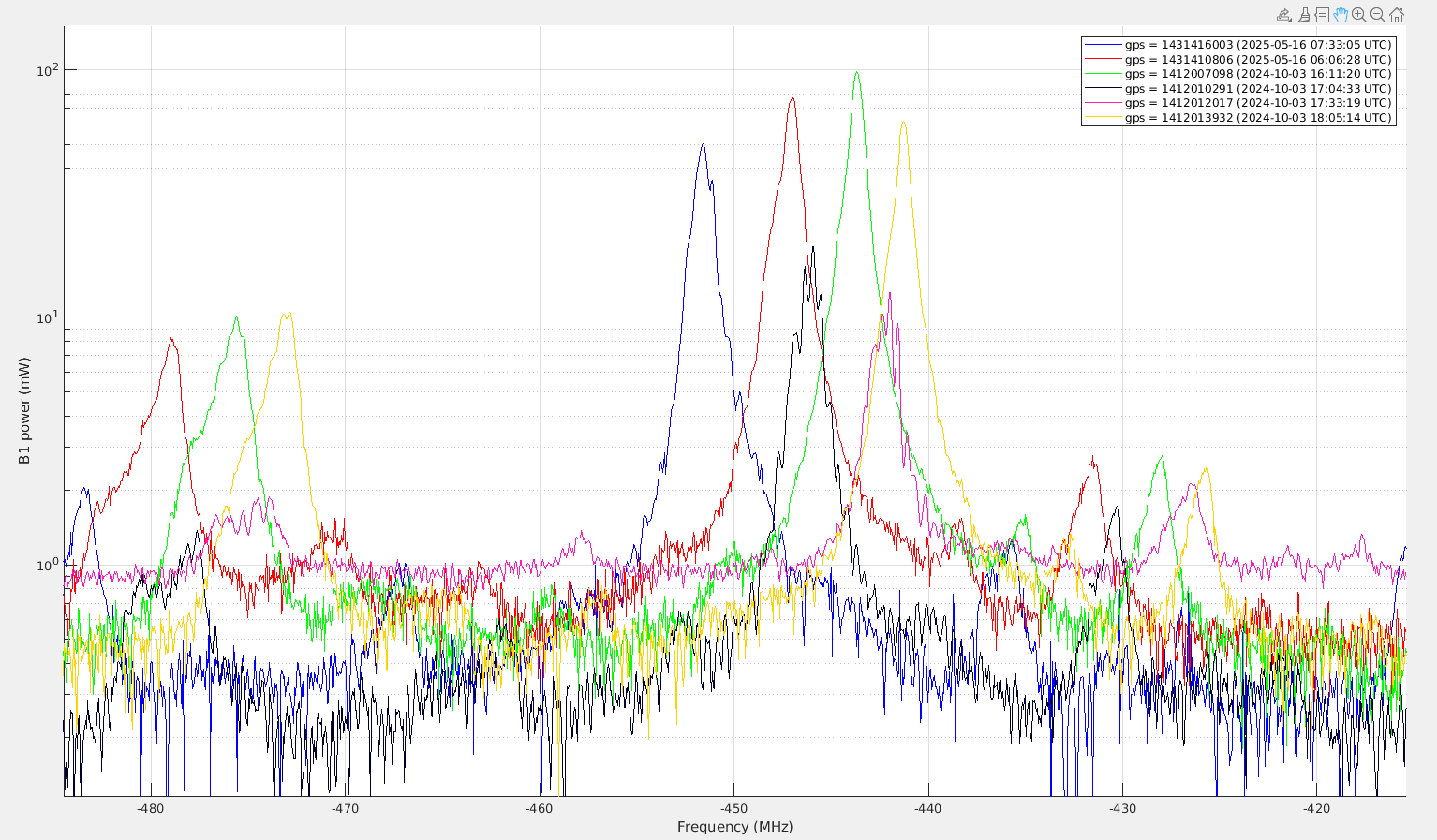Click legend entry gps = 1431410806

tap(1238, 59)
